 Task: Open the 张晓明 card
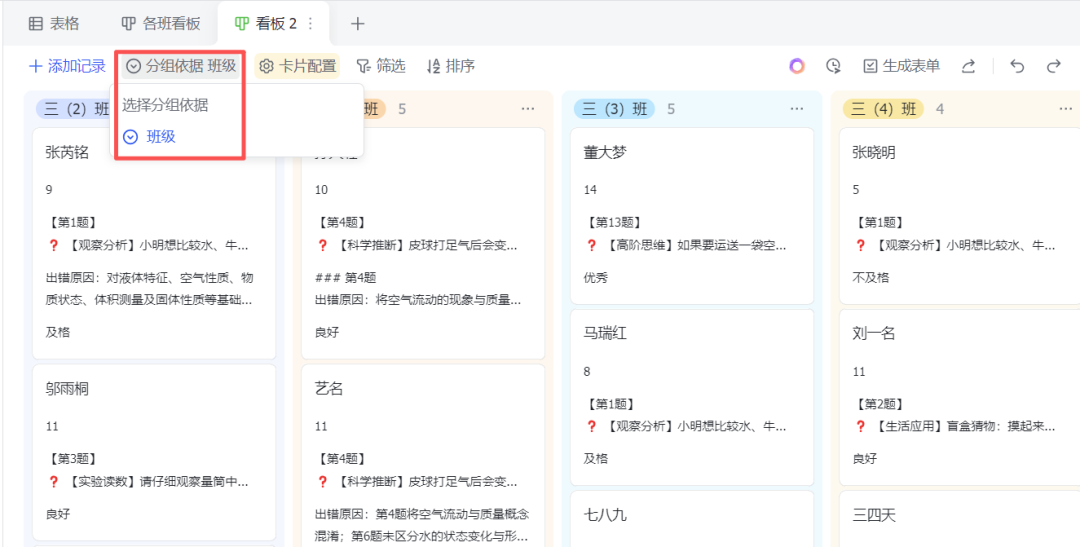click(959, 216)
